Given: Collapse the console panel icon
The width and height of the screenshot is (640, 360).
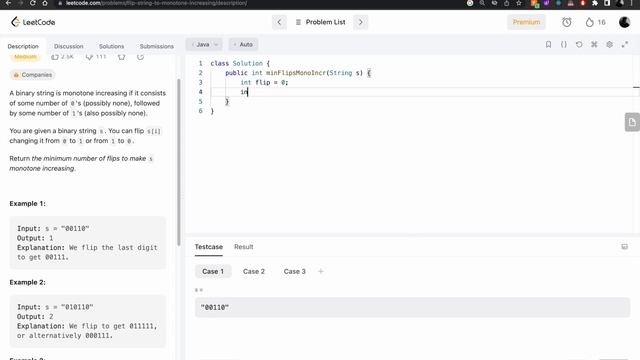Looking at the screenshot, I should tap(624, 247).
